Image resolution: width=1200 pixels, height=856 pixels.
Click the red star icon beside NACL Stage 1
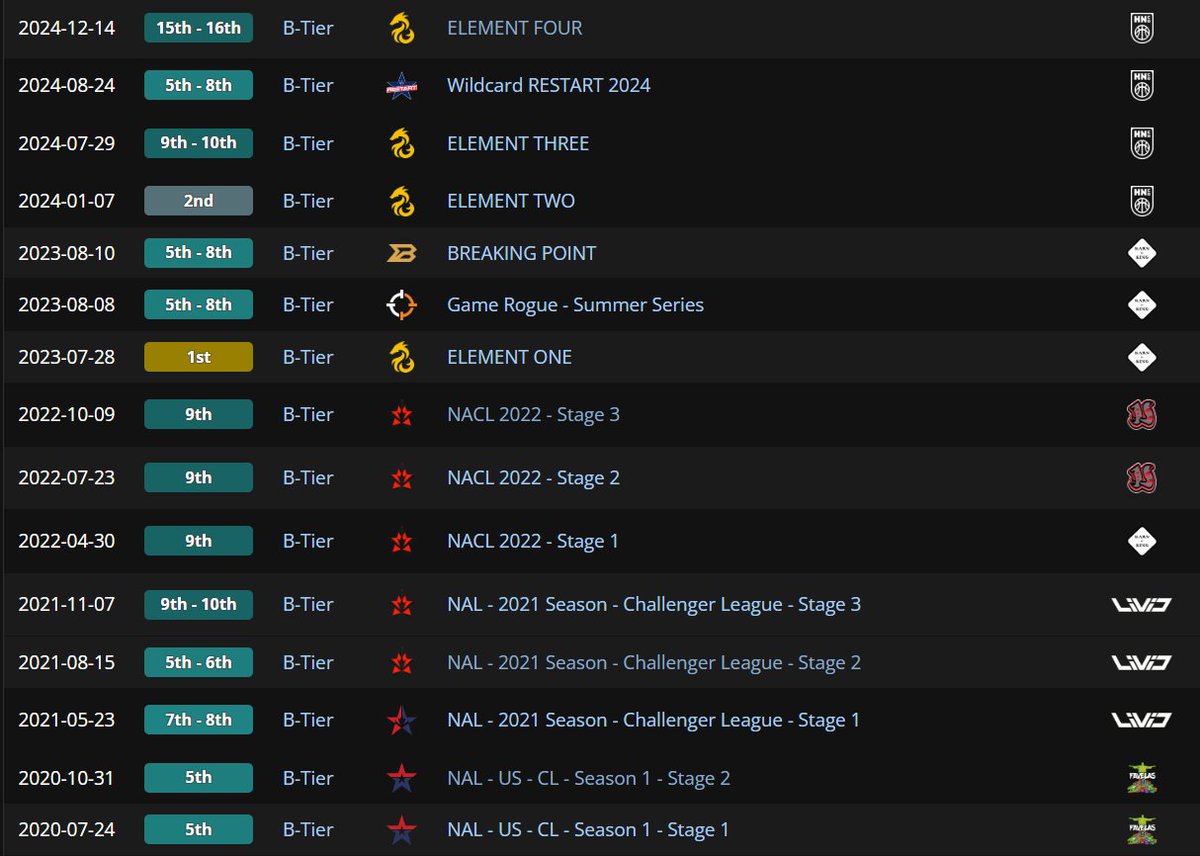click(402, 541)
